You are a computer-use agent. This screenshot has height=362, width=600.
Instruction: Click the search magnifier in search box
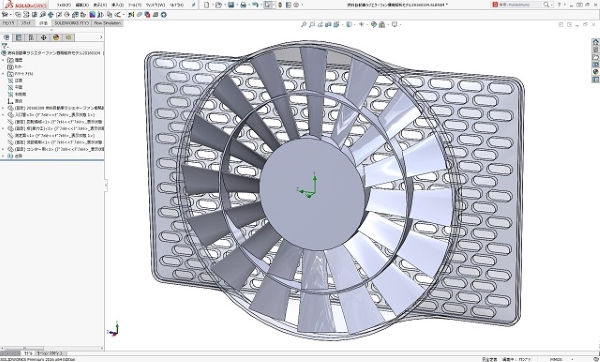click(546, 5)
